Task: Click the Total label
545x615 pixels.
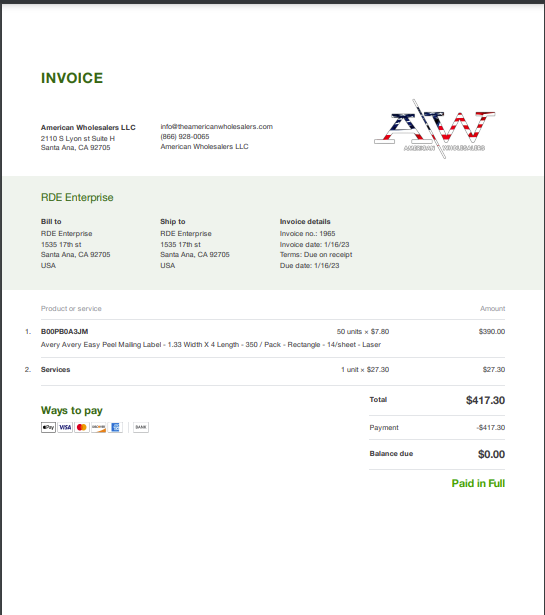Action: tap(378, 400)
